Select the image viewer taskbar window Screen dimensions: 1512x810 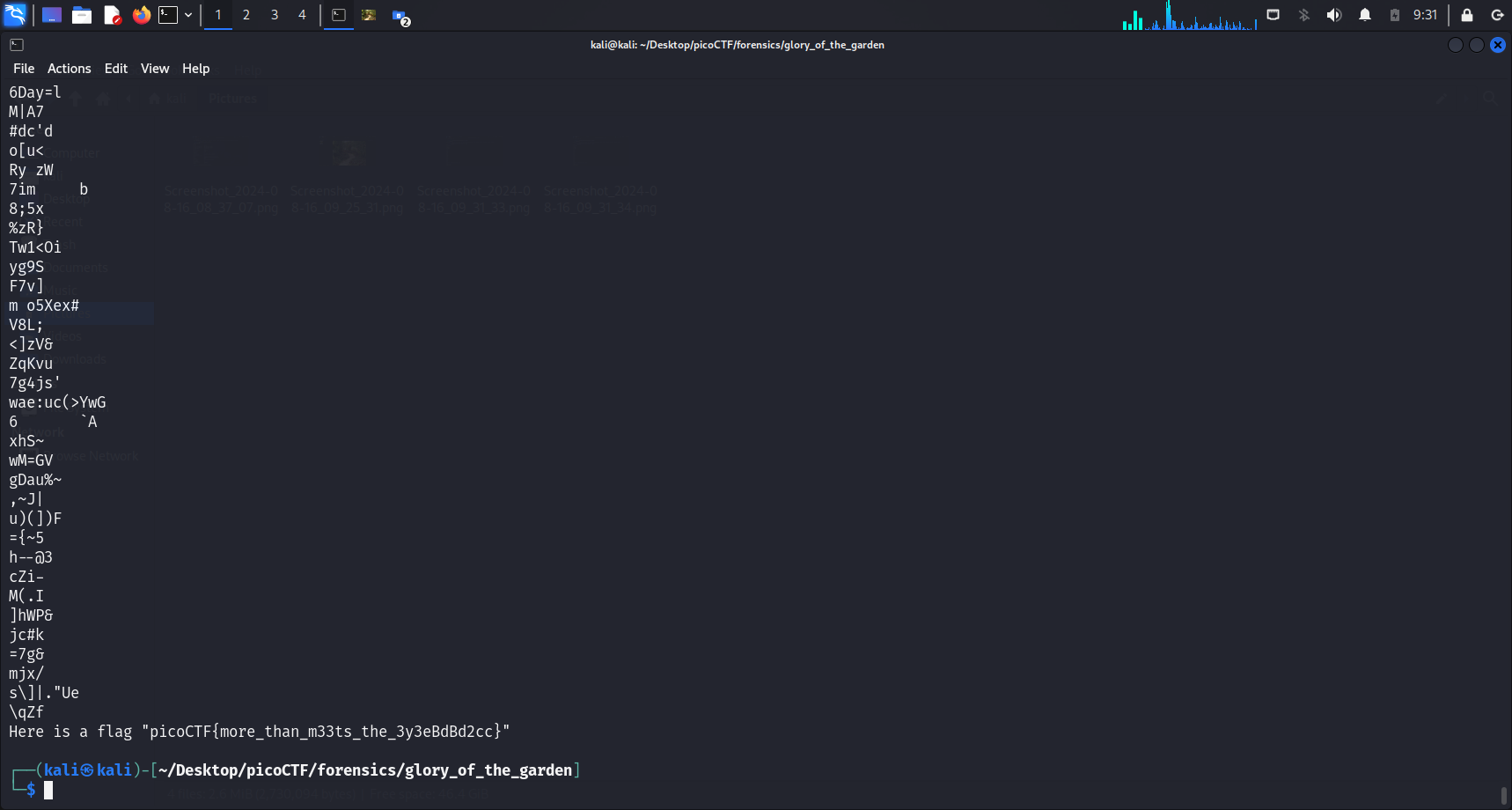(369, 15)
